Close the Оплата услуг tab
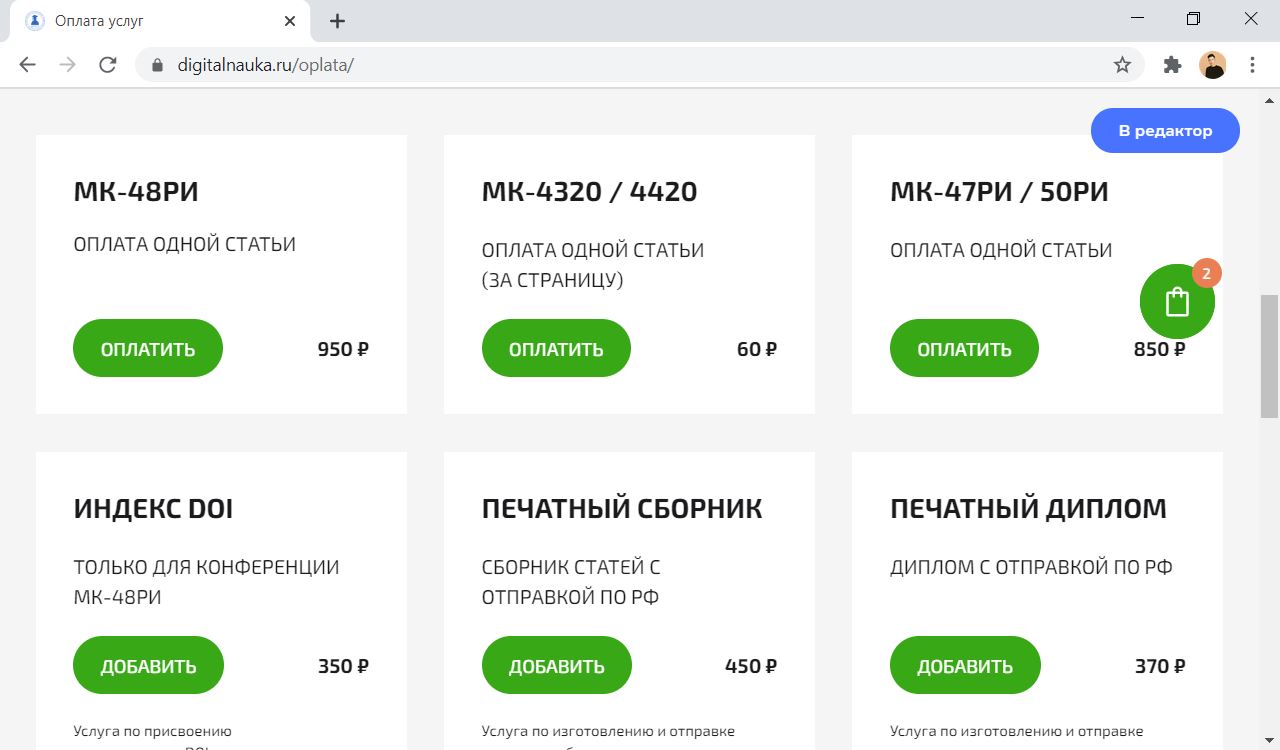The height and width of the screenshot is (750, 1280). pos(290,21)
